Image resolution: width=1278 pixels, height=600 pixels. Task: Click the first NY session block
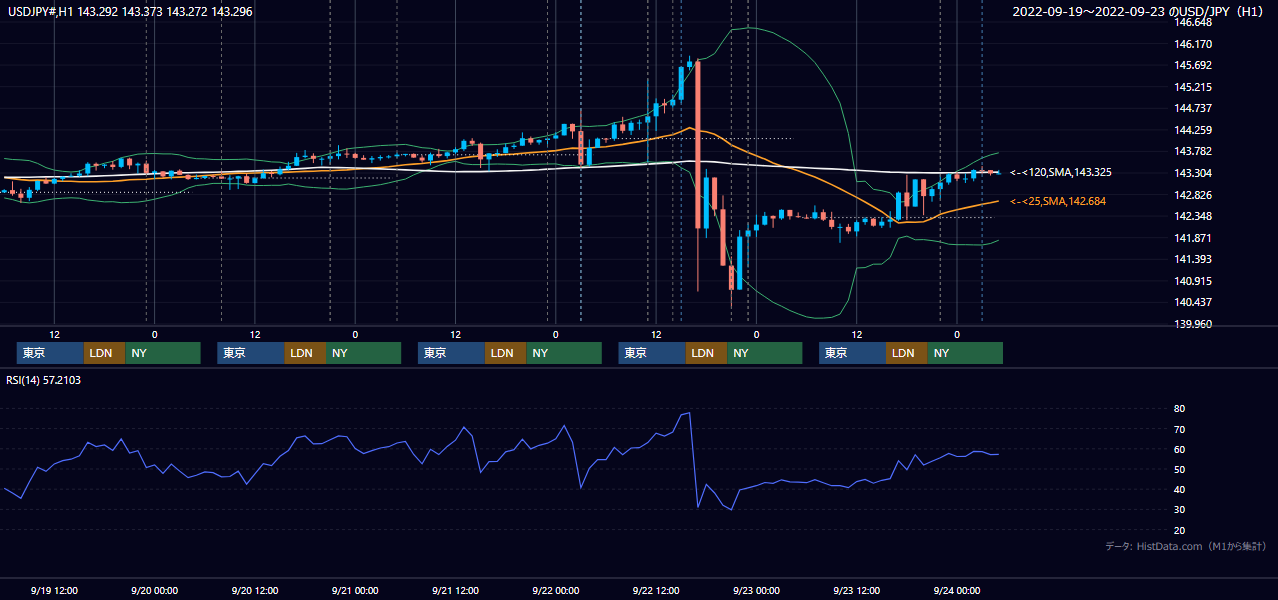[163, 353]
